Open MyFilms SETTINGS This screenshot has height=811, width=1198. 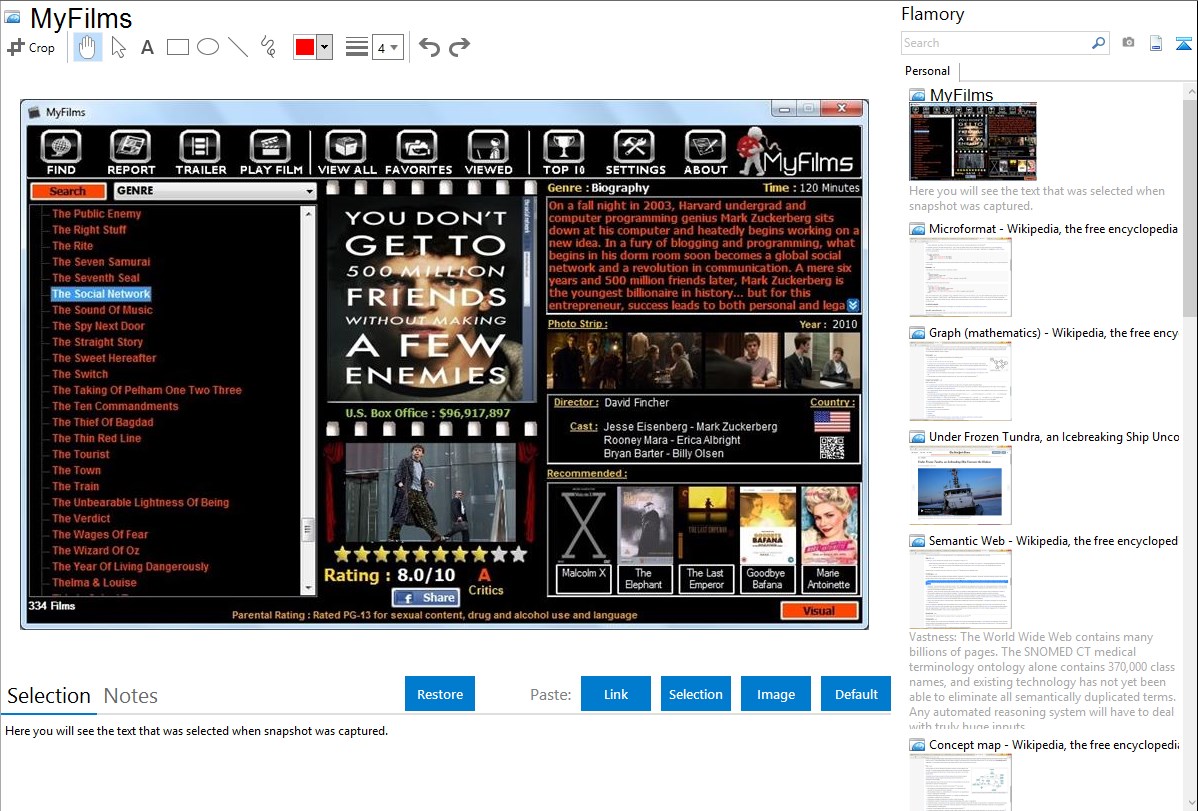coord(635,152)
